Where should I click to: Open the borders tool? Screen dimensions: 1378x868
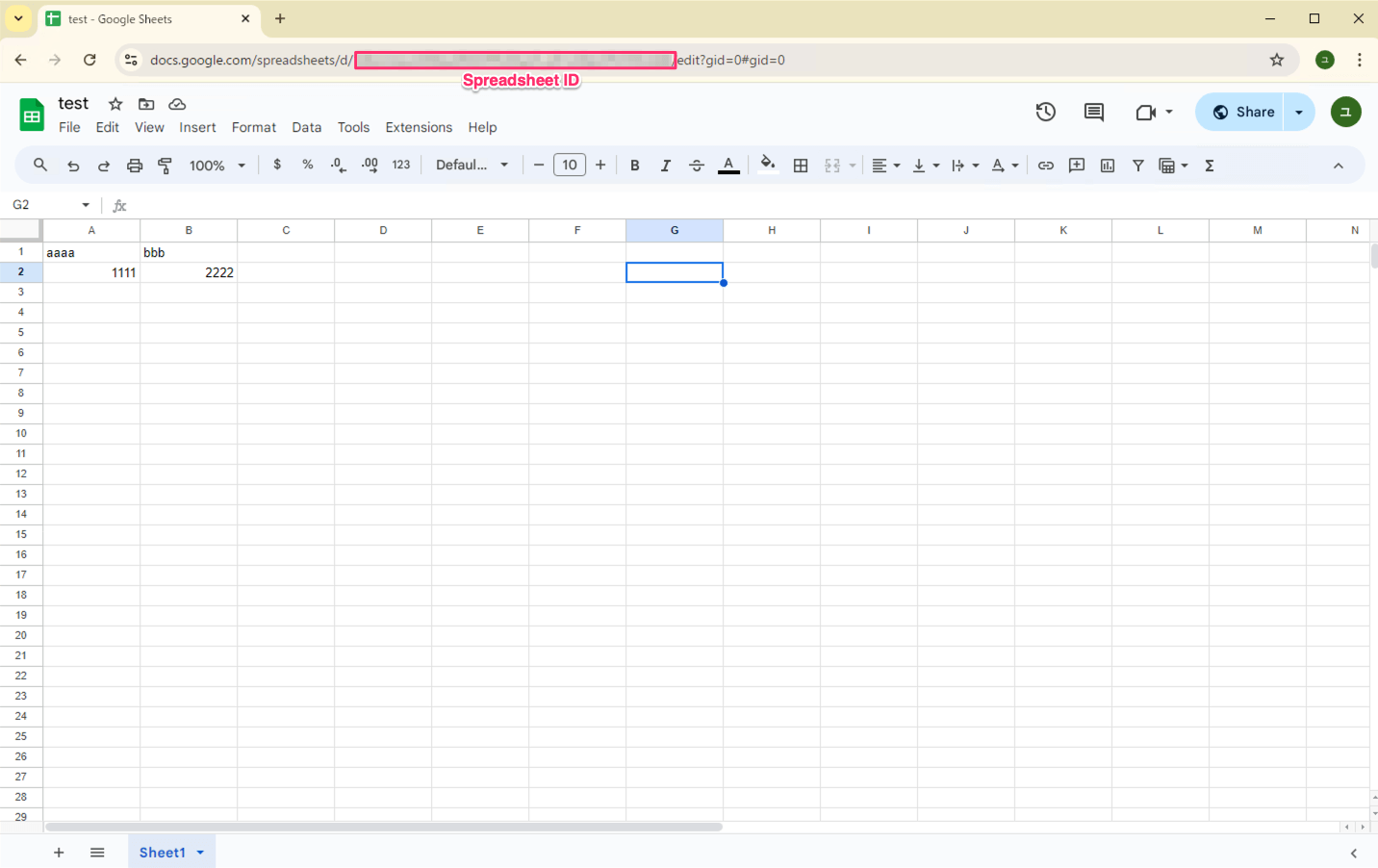coord(801,166)
